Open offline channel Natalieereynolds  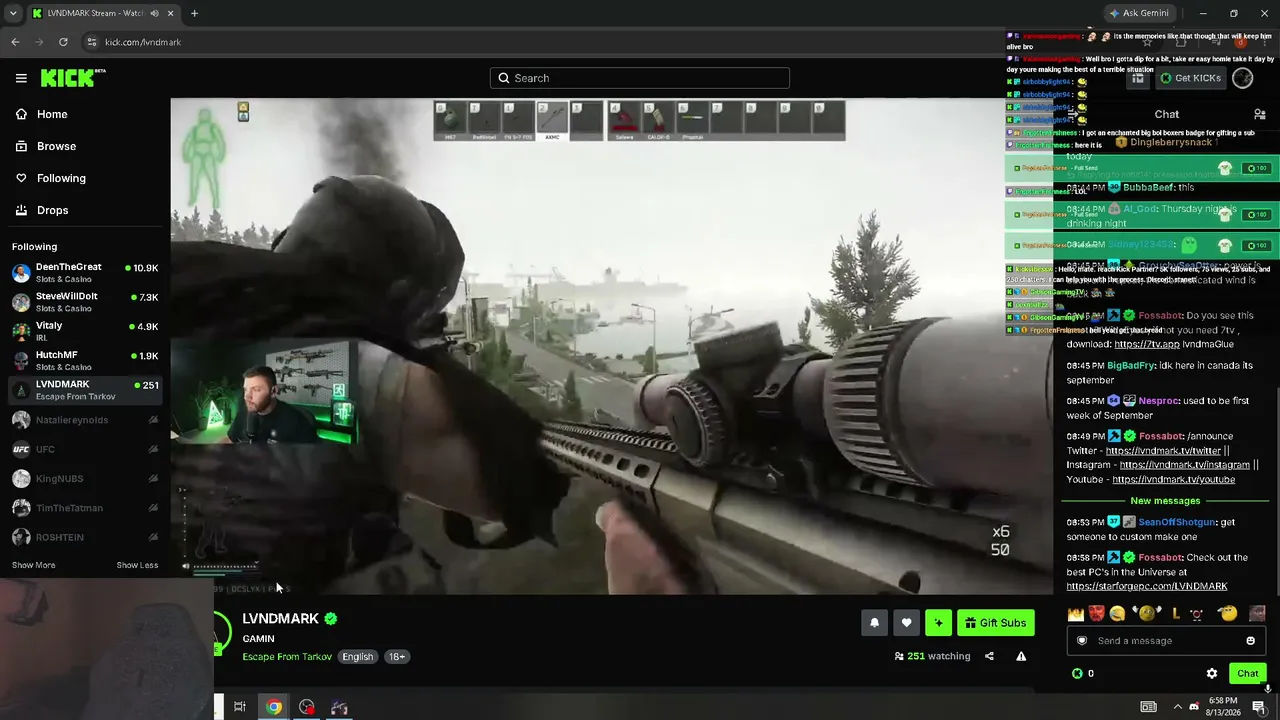pyautogui.click(x=85, y=420)
